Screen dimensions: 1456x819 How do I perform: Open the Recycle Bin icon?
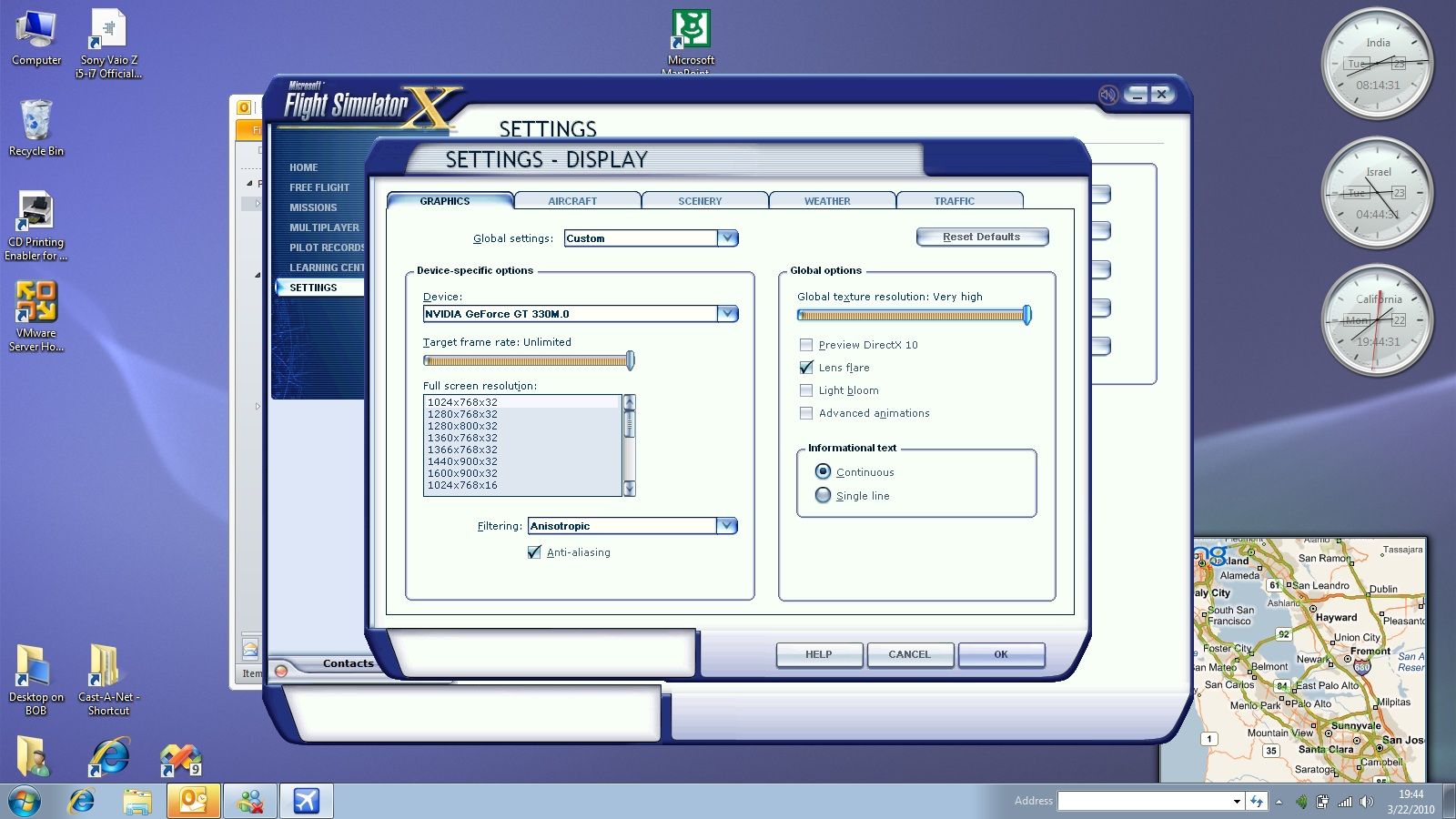pyautogui.click(x=35, y=128)
